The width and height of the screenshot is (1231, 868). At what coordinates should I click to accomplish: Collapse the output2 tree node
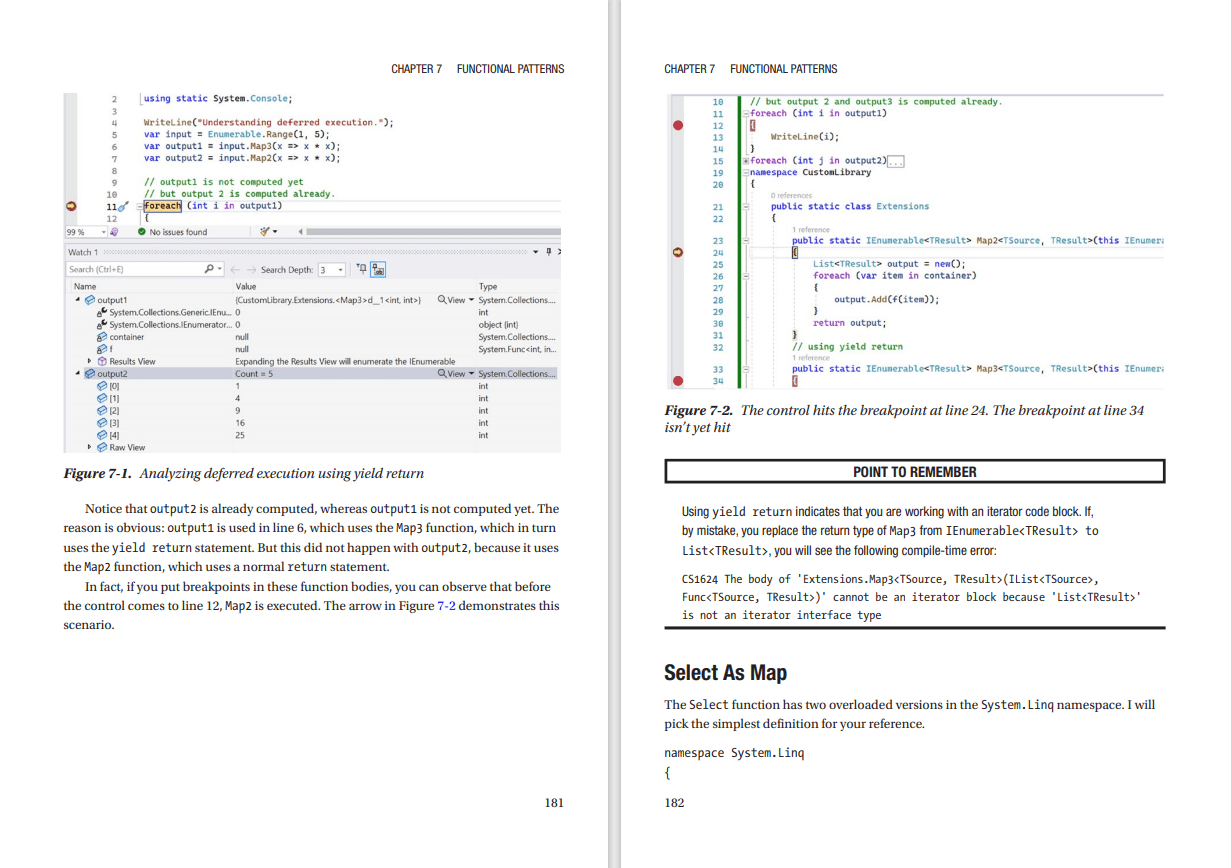tap(79, 374)
